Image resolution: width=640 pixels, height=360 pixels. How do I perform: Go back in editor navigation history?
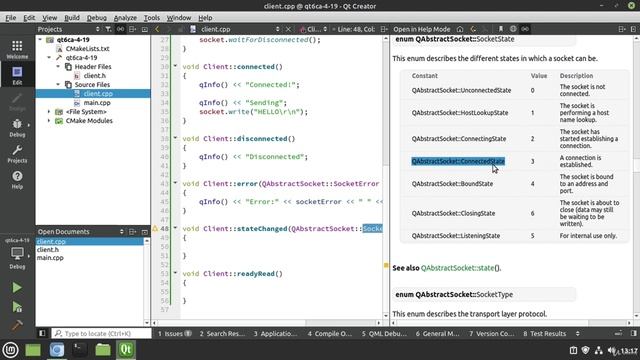(x=157, y=29)
